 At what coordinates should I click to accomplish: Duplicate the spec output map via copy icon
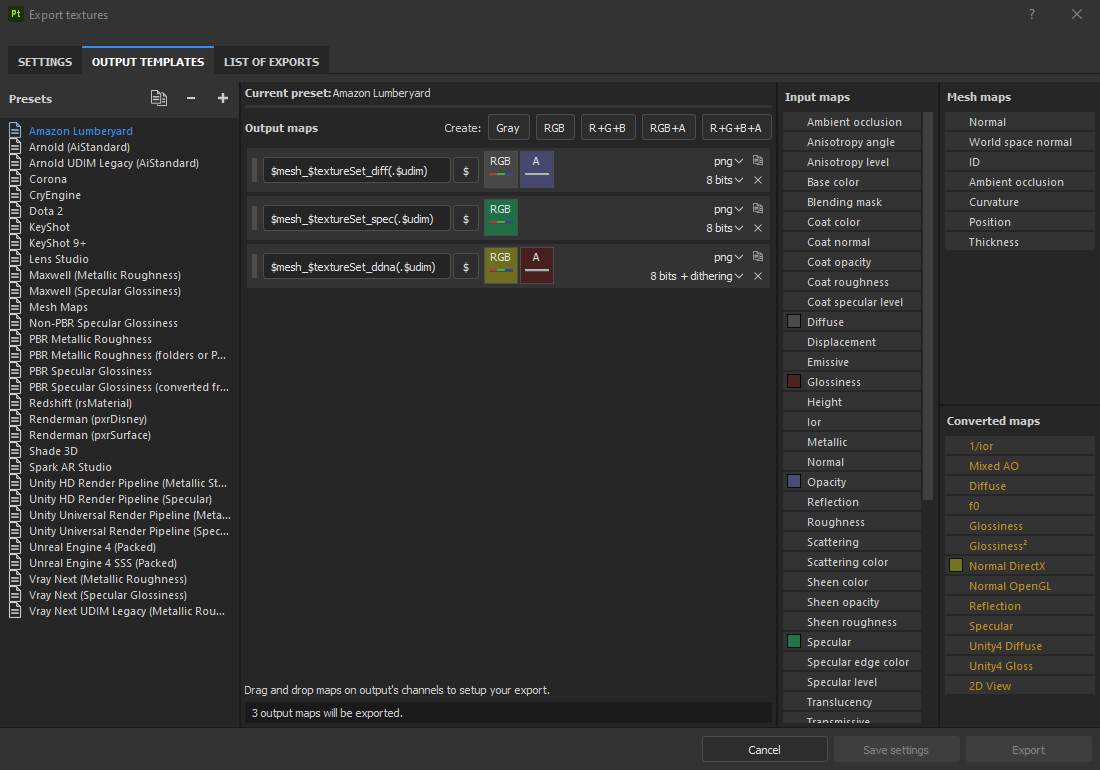(x=758, y=208)
